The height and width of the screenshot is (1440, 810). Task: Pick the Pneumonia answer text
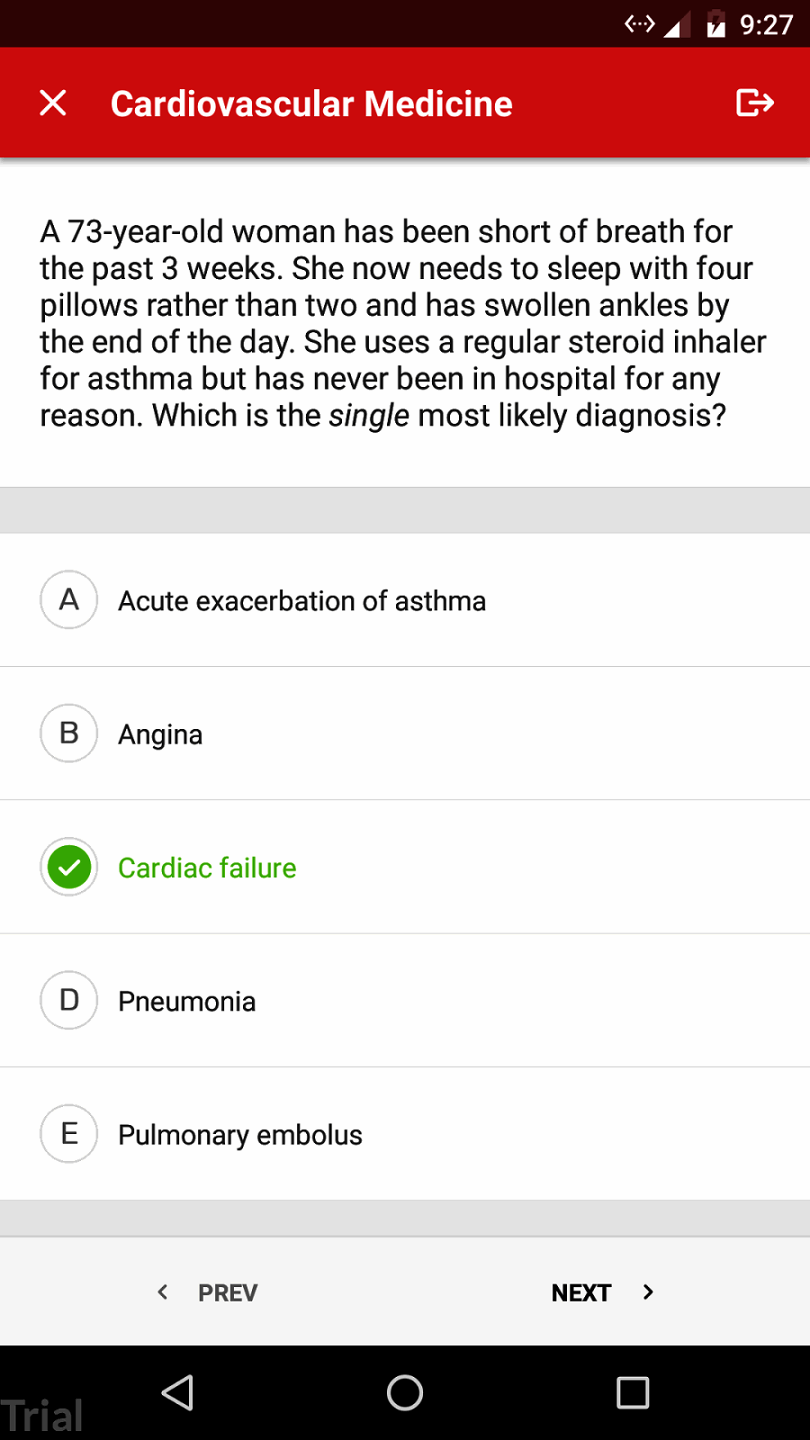[x=187, y=1002]
